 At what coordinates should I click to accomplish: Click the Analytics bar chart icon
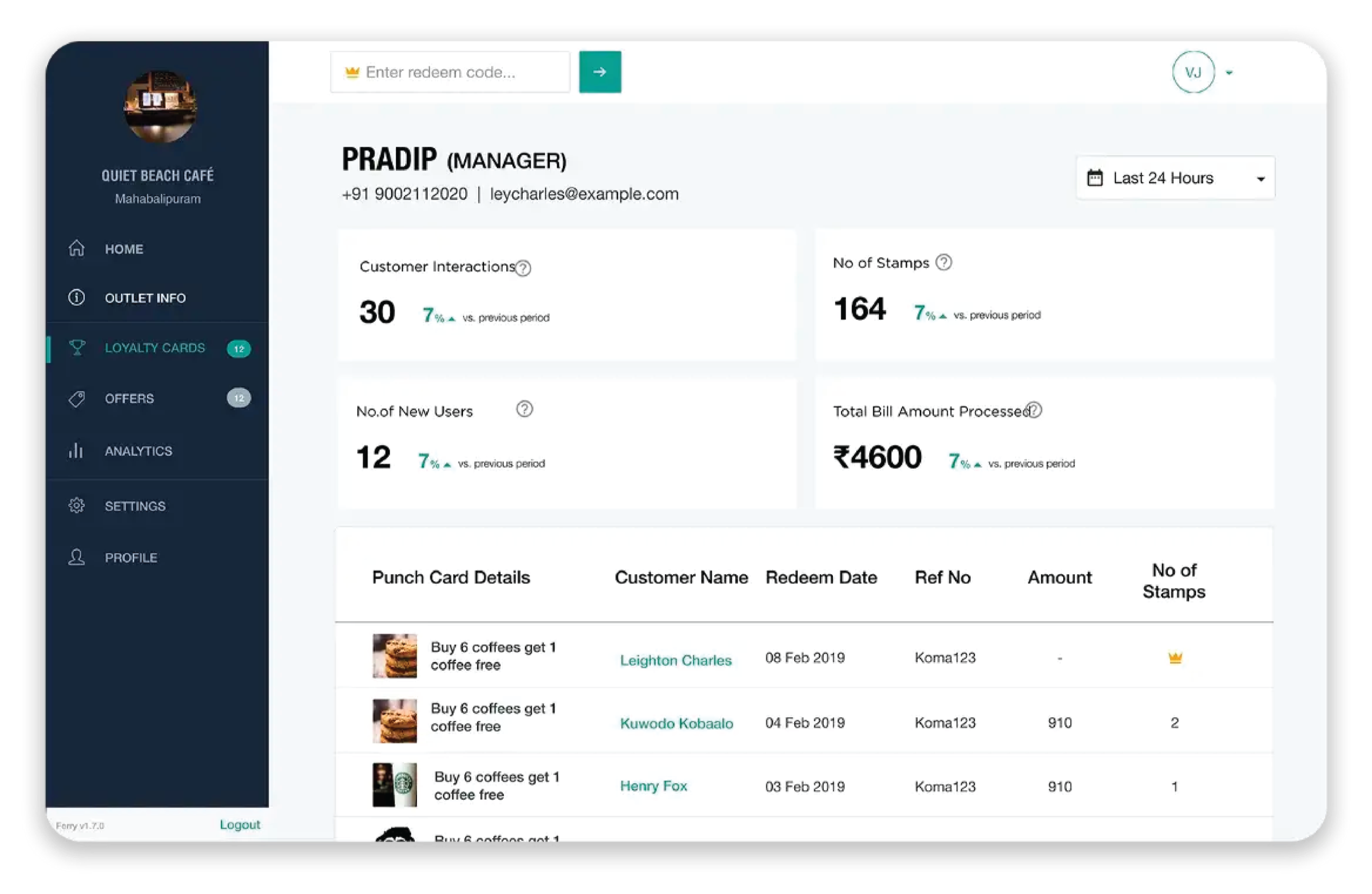(x=76, y=450)
